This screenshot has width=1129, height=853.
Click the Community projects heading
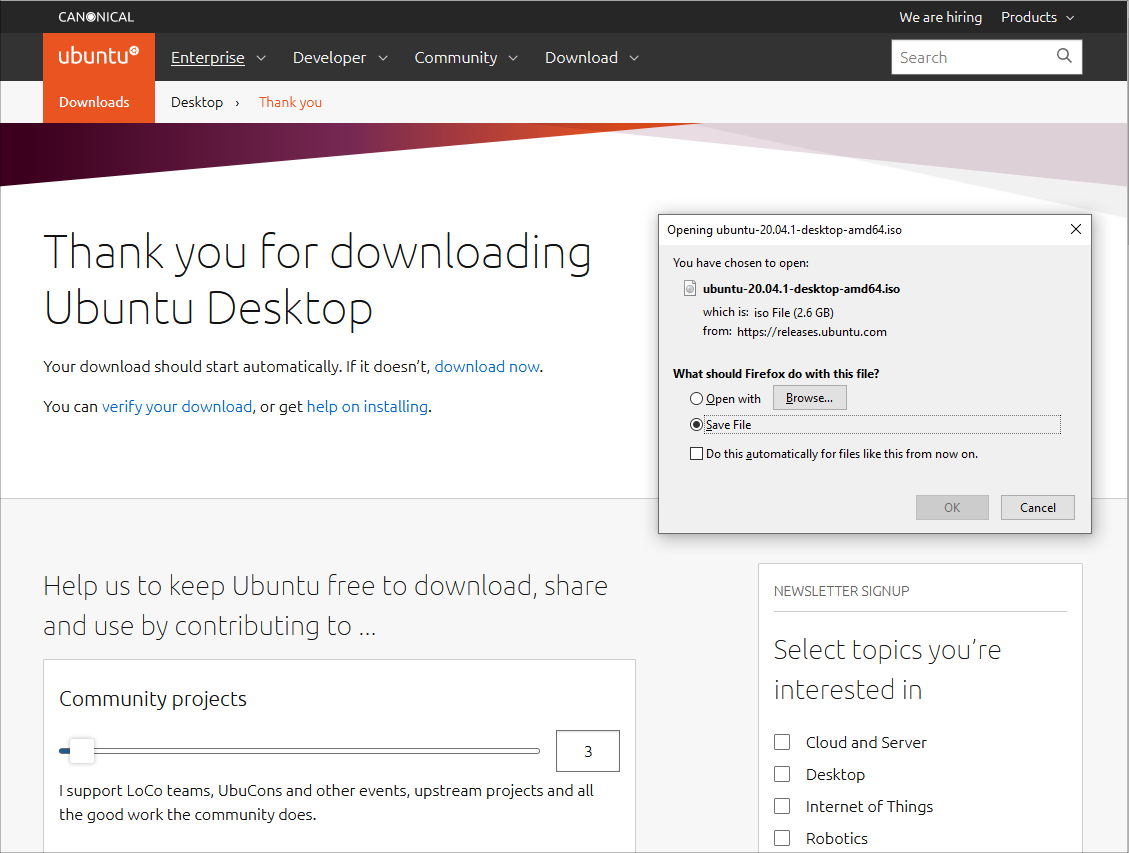[153, 699]
